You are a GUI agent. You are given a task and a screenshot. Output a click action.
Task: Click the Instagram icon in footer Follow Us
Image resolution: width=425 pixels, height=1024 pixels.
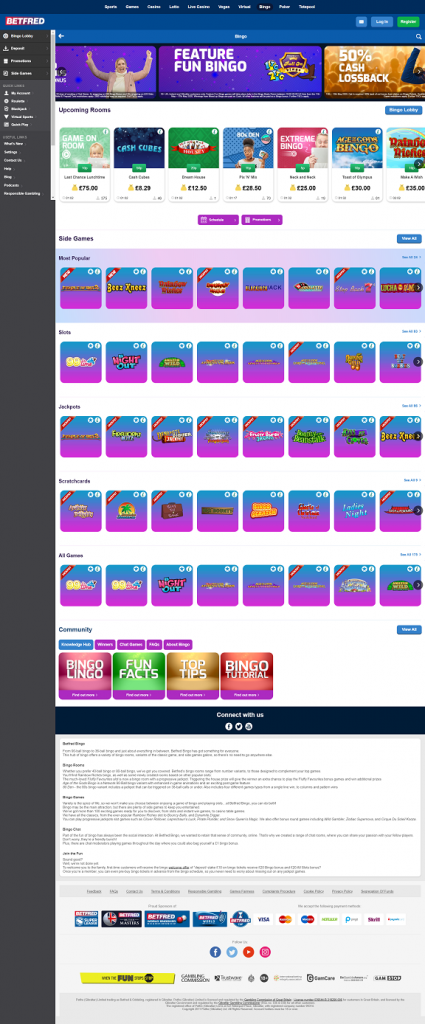click(x=265, y=952)
